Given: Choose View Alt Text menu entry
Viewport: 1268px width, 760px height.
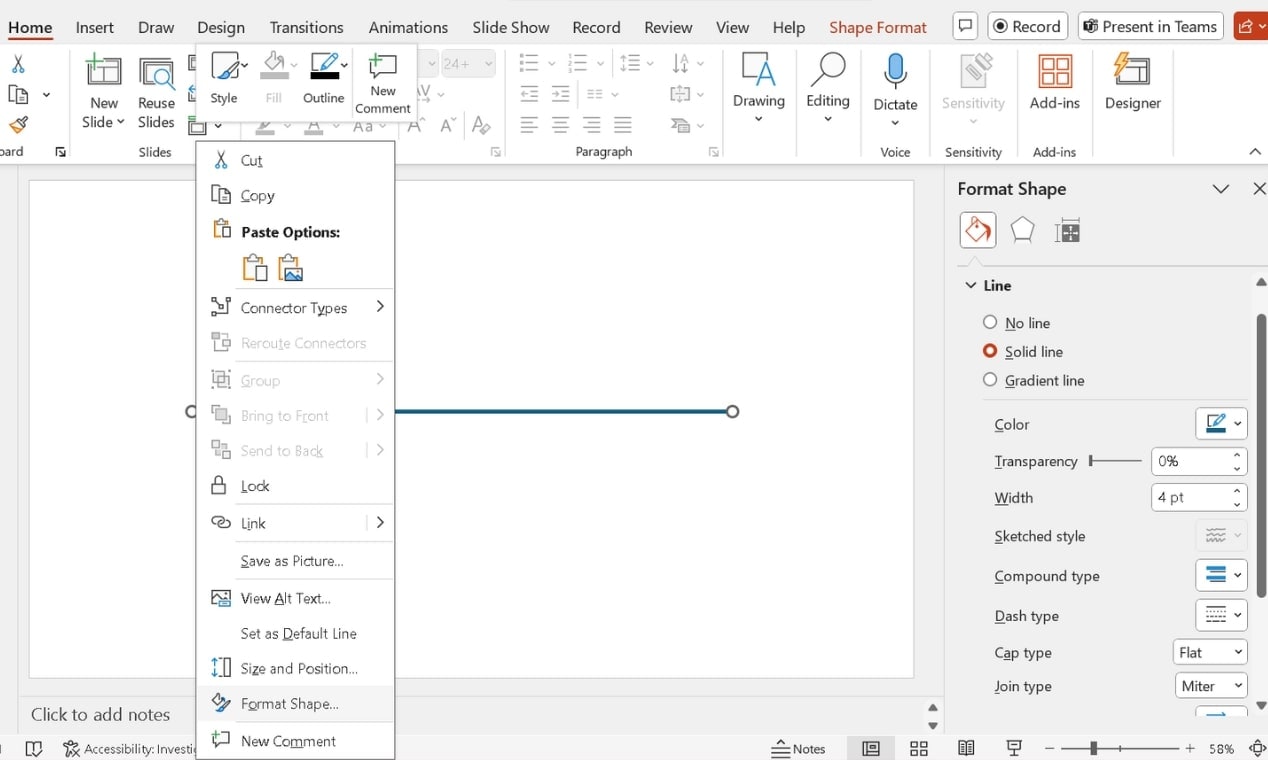Looking at the screenshot, I should 296,598.
